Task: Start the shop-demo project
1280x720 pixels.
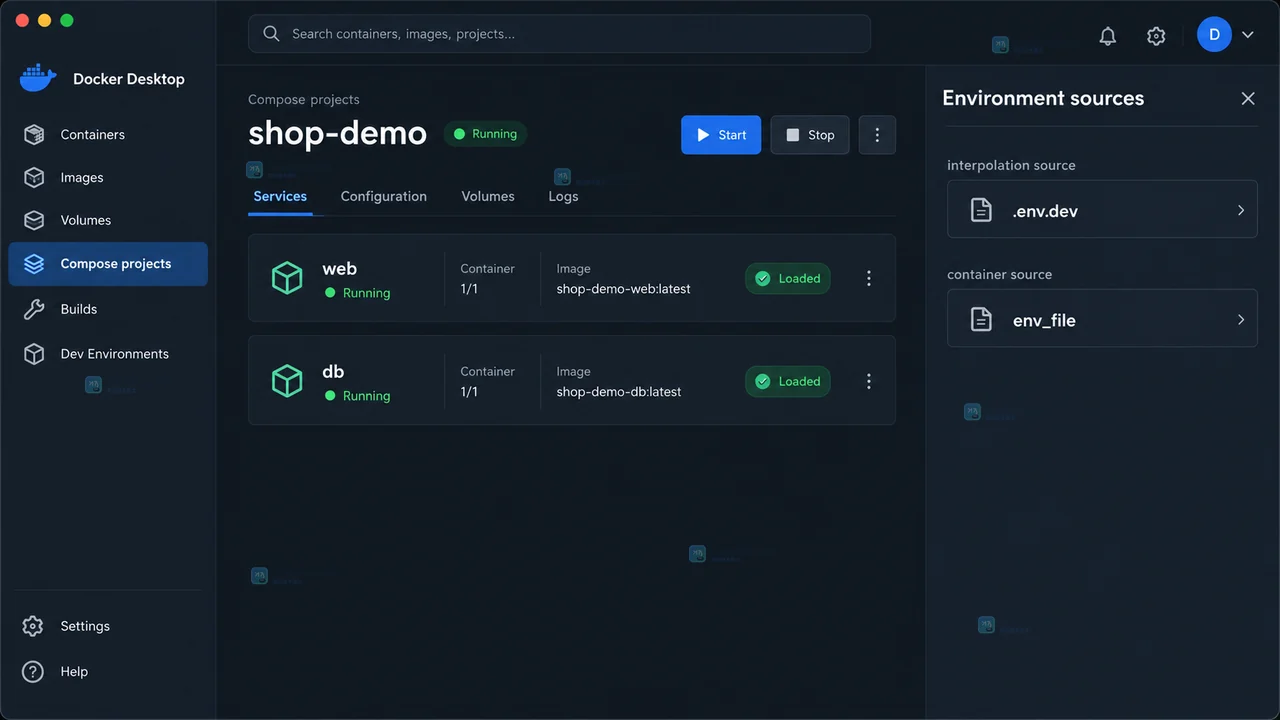Action: [721, 135]
